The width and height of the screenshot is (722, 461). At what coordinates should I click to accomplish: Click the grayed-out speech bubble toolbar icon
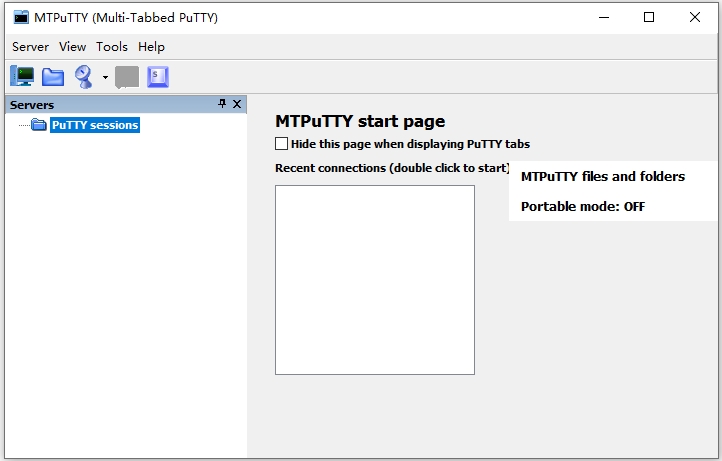point(127,77)
